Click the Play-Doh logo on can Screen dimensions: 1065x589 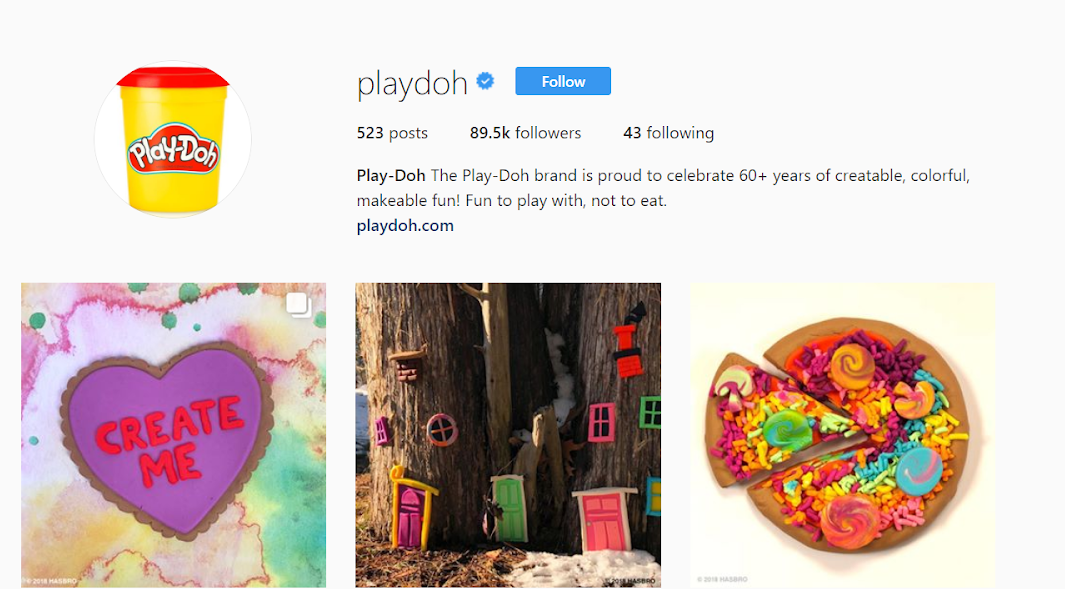[x=173, y=149]
